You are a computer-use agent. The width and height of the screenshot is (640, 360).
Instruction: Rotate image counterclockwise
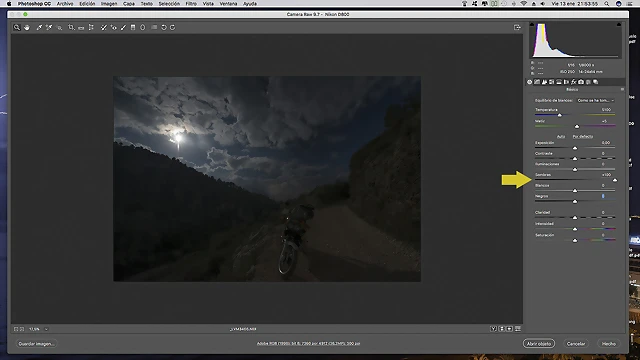click(x=163, y=27)
